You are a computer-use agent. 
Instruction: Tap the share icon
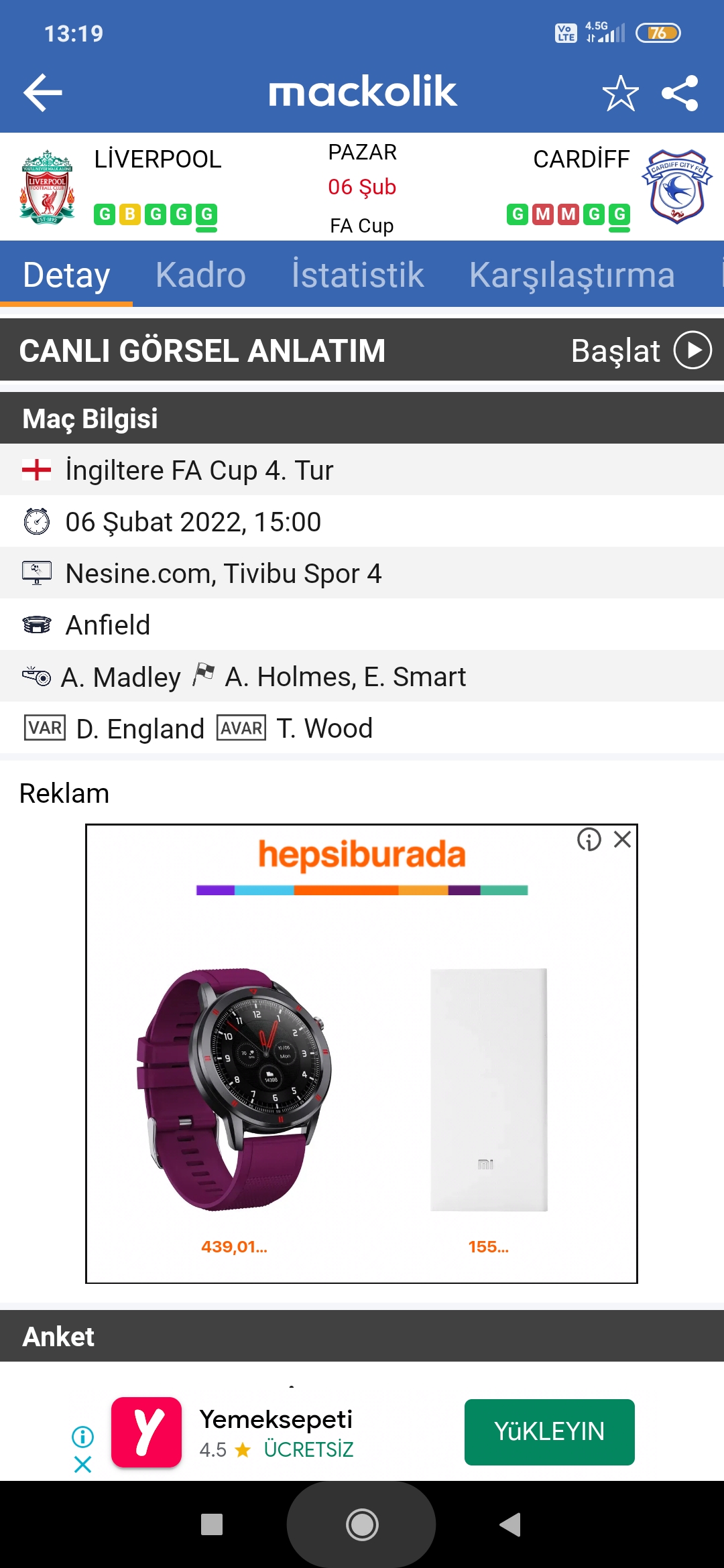pos(680,92)
